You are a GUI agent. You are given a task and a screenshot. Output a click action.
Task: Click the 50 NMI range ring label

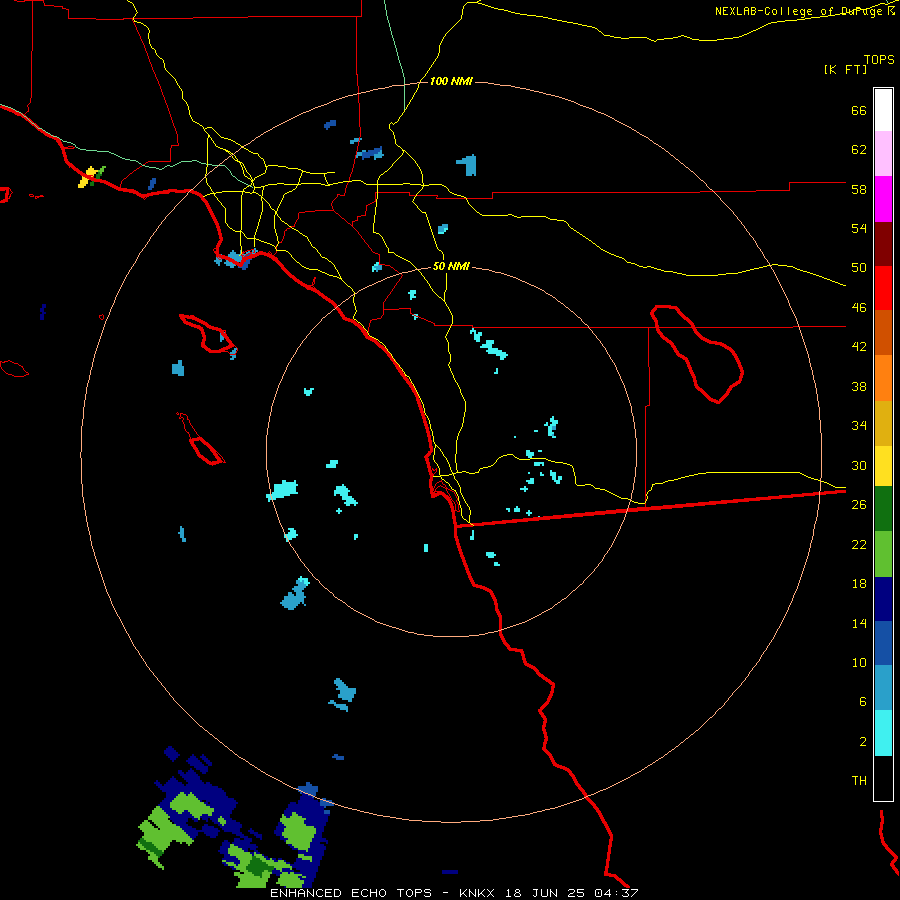click(x=451, y=266)
